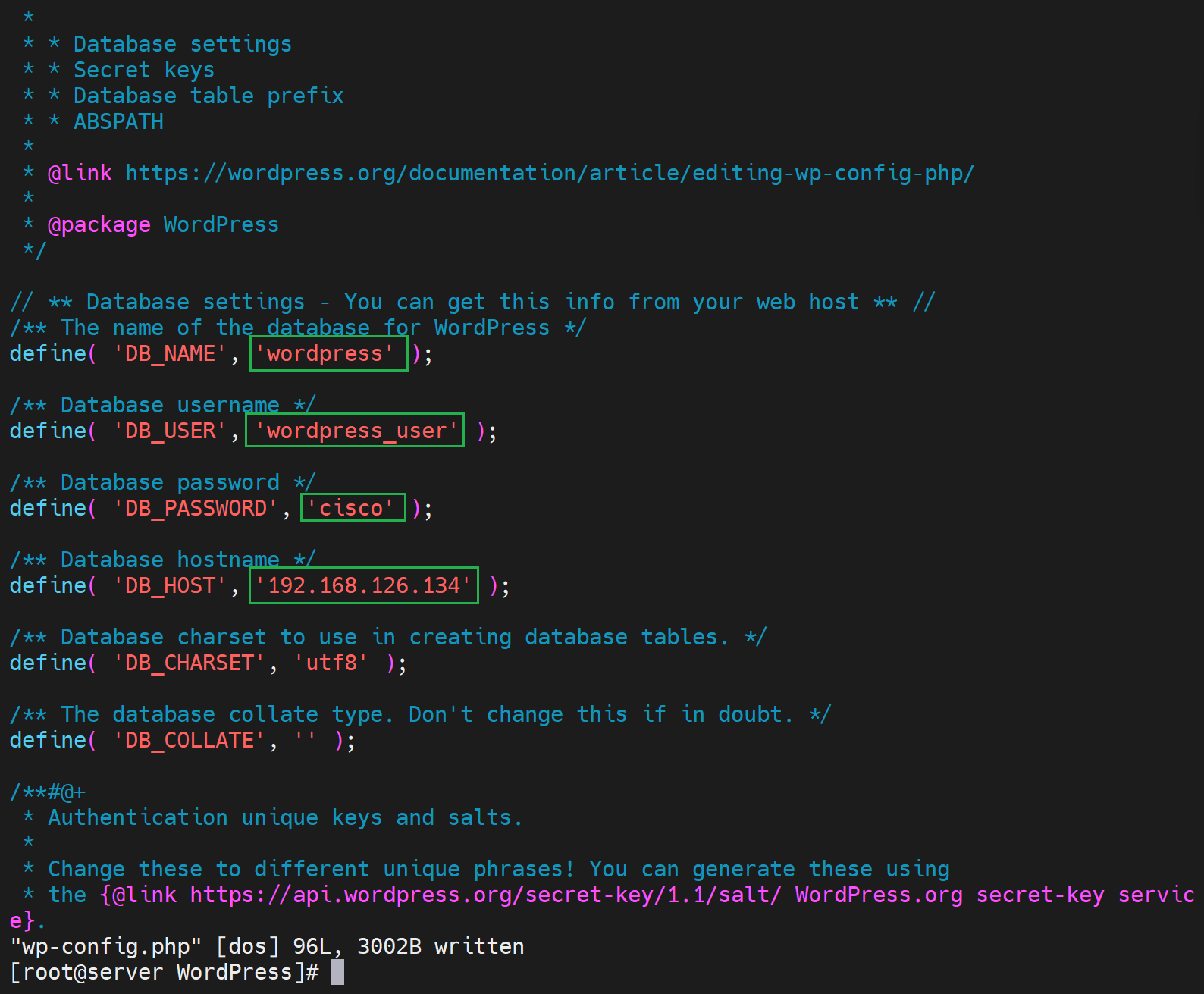Click the 'Database table prefix' comment line

pyautogui.click(x=208, y=96)
